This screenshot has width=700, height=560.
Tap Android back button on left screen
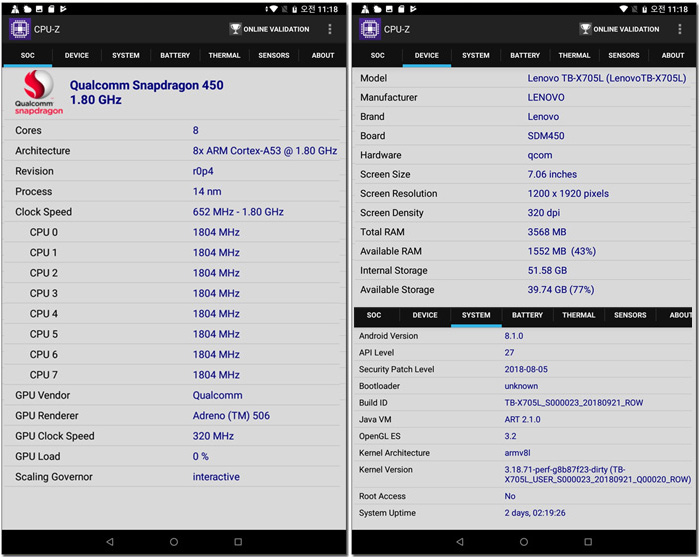pyautogui.click(x=110, y=542)
